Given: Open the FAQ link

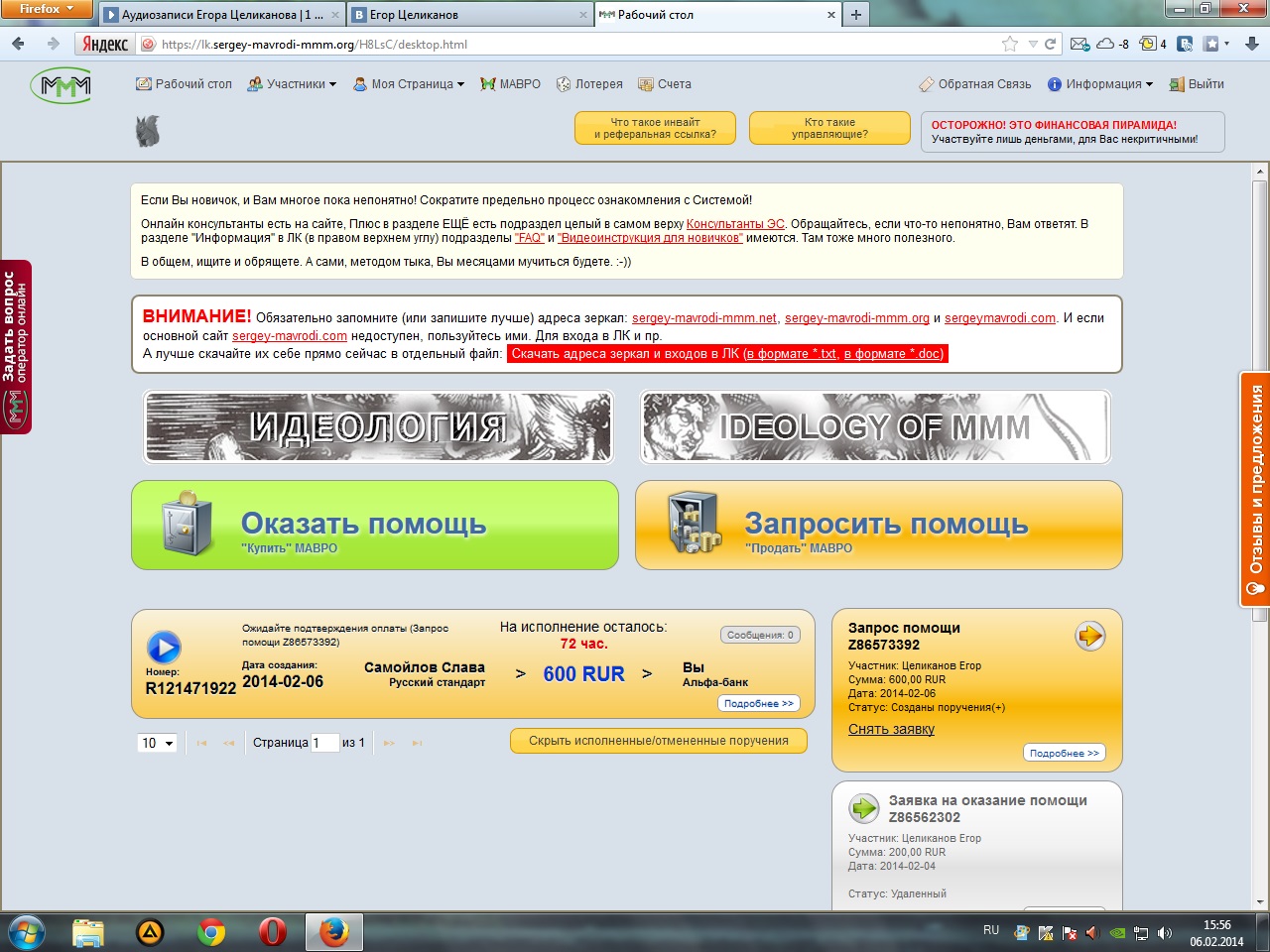Looking at the screenshot, I should (x=529, y=238).
